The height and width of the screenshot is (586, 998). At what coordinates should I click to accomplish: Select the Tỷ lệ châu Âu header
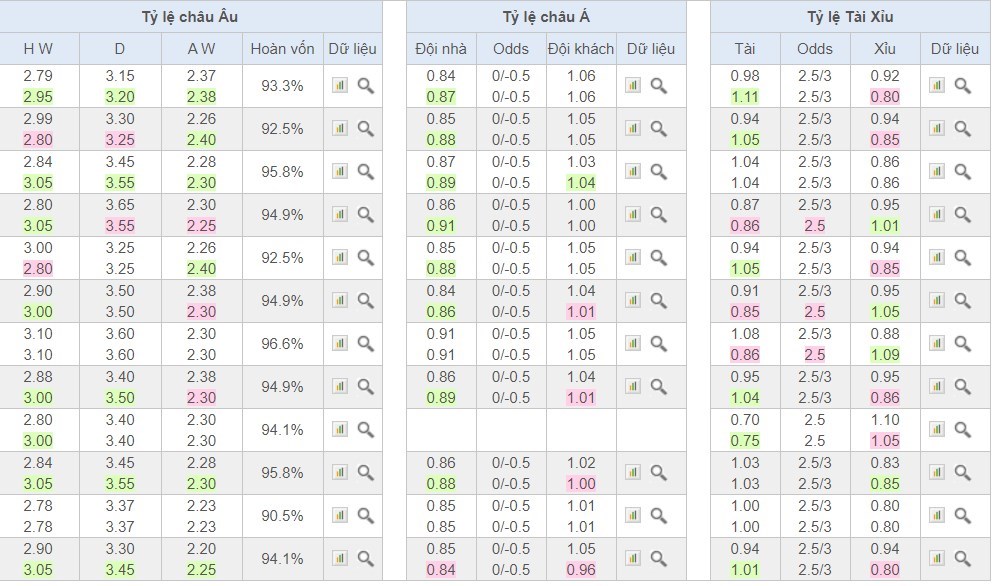(190, 17)
